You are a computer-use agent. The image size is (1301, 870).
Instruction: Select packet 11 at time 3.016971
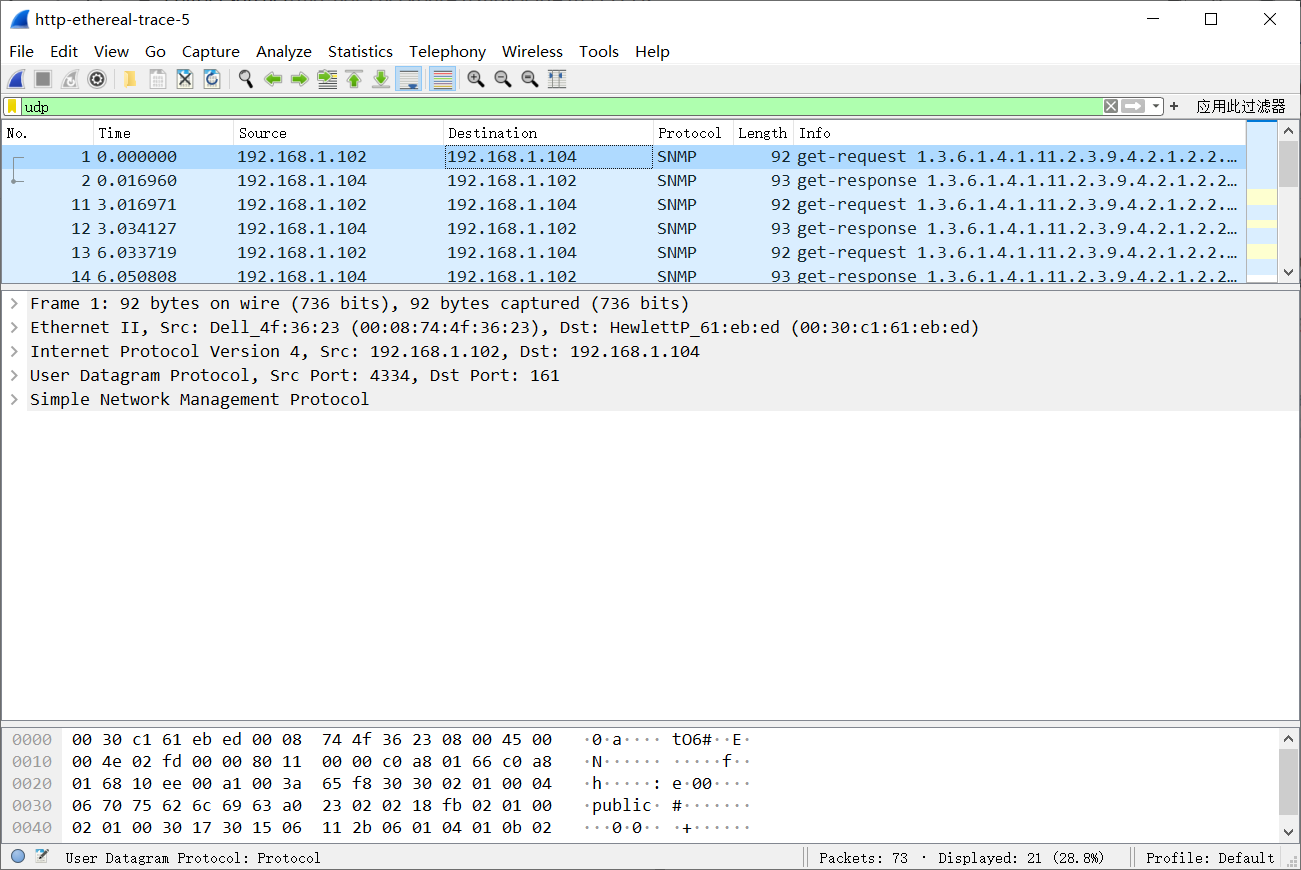point(624,205)
